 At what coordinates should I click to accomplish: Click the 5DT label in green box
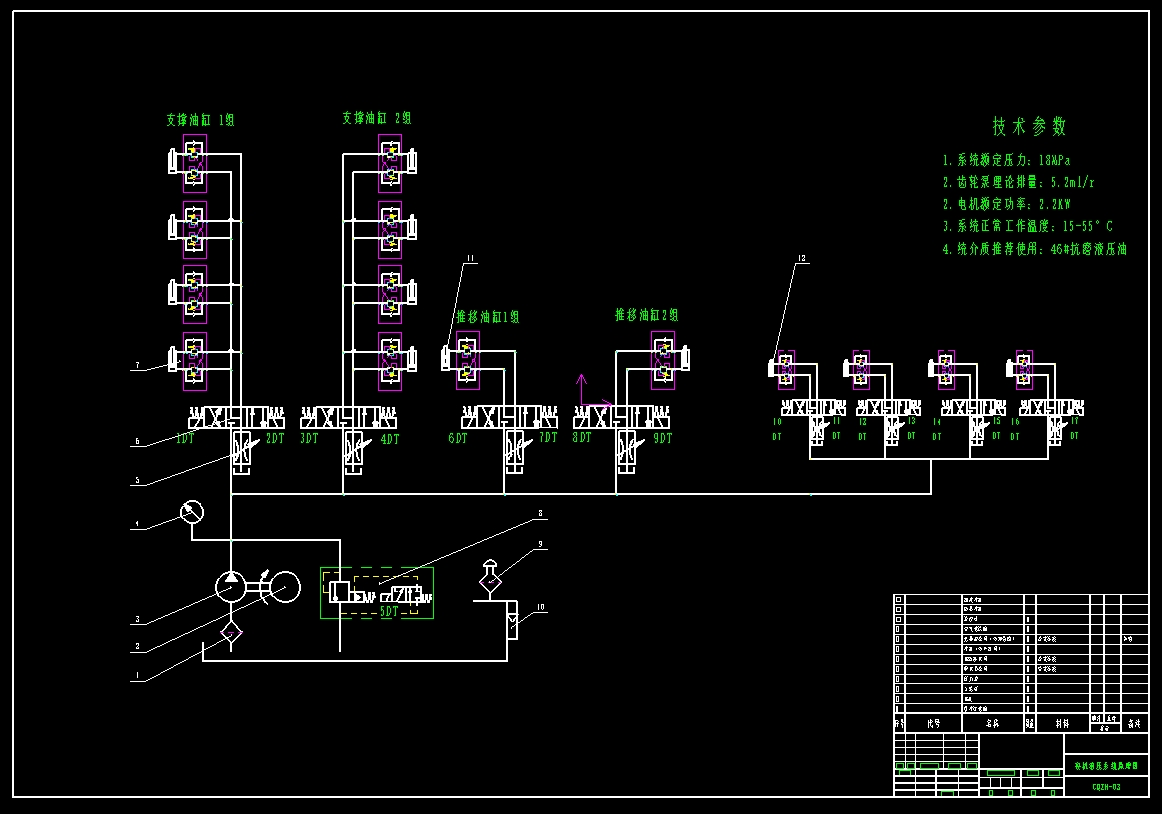point(389,612)
